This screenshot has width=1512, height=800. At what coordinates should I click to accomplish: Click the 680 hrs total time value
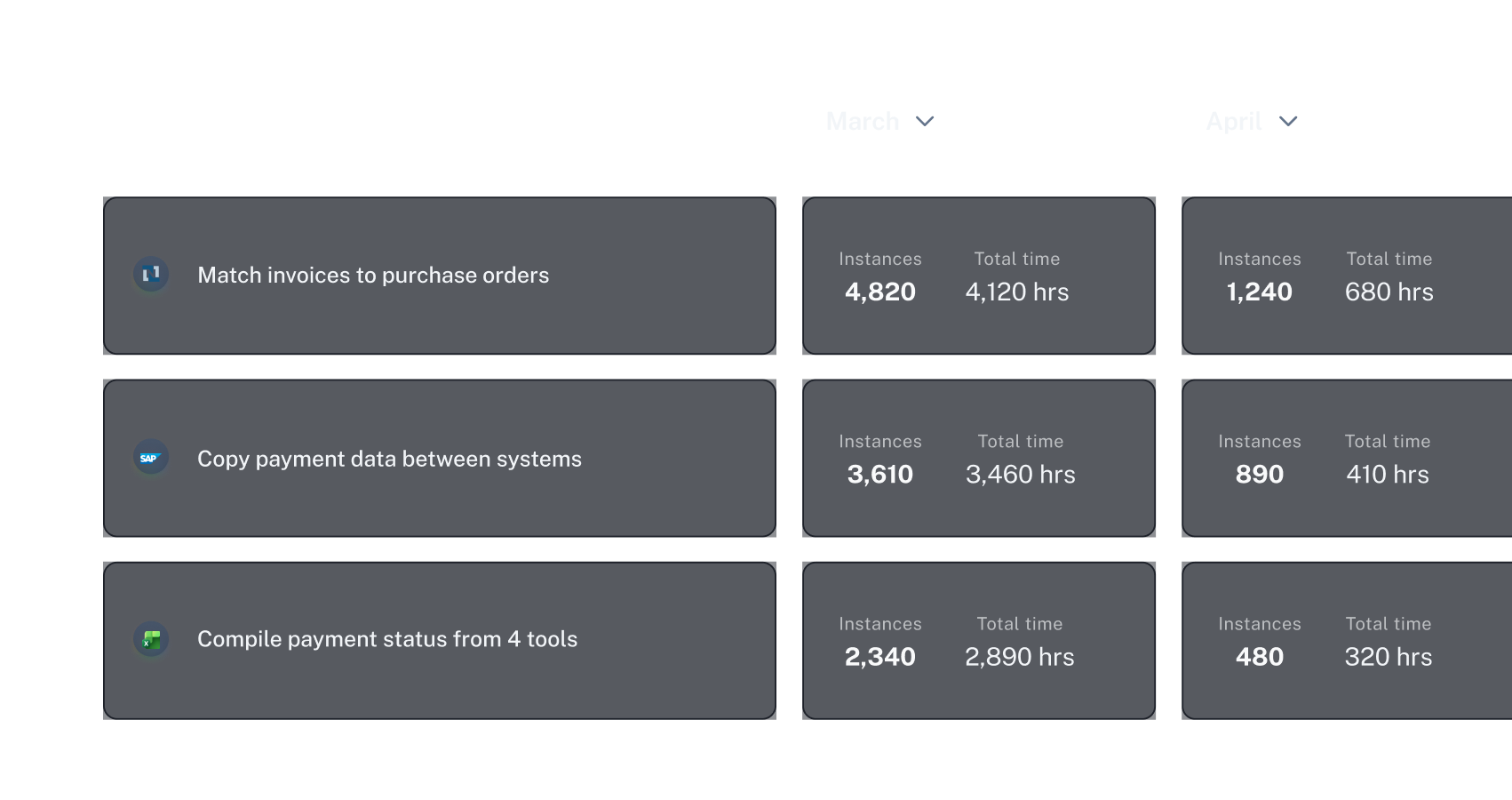pos(1389,292)
